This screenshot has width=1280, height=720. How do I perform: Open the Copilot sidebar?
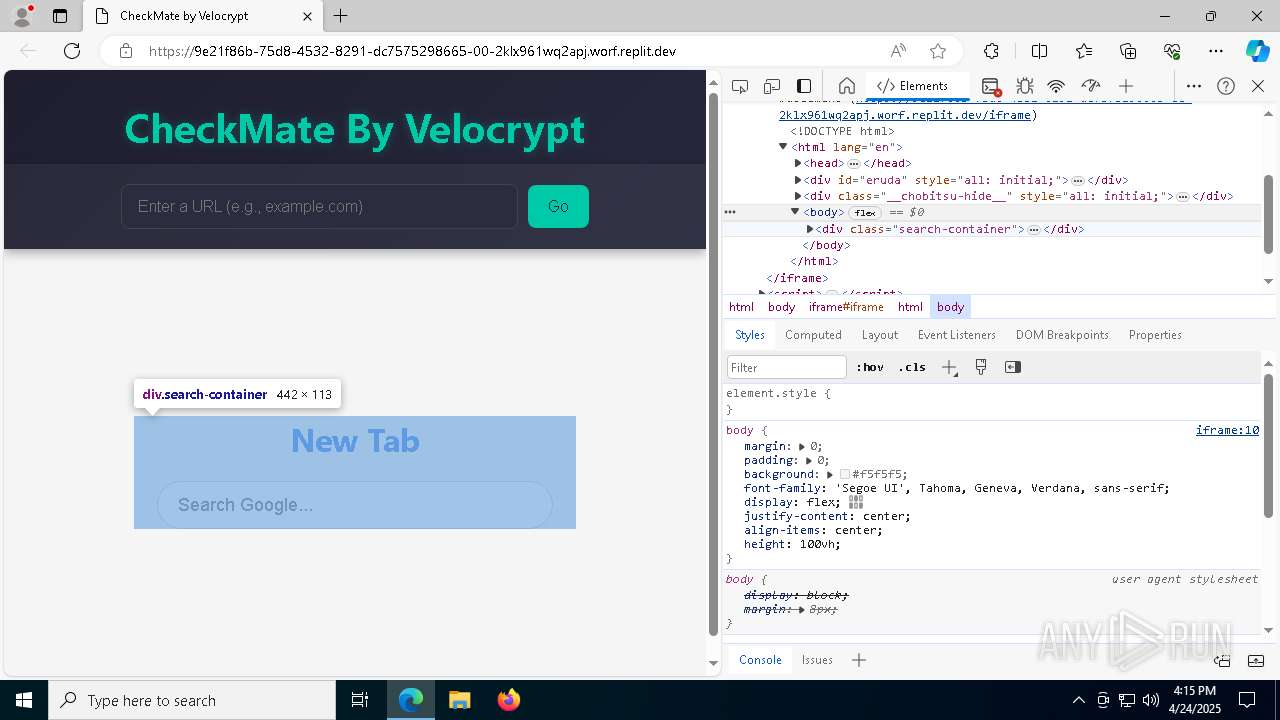pos(1257,51)
